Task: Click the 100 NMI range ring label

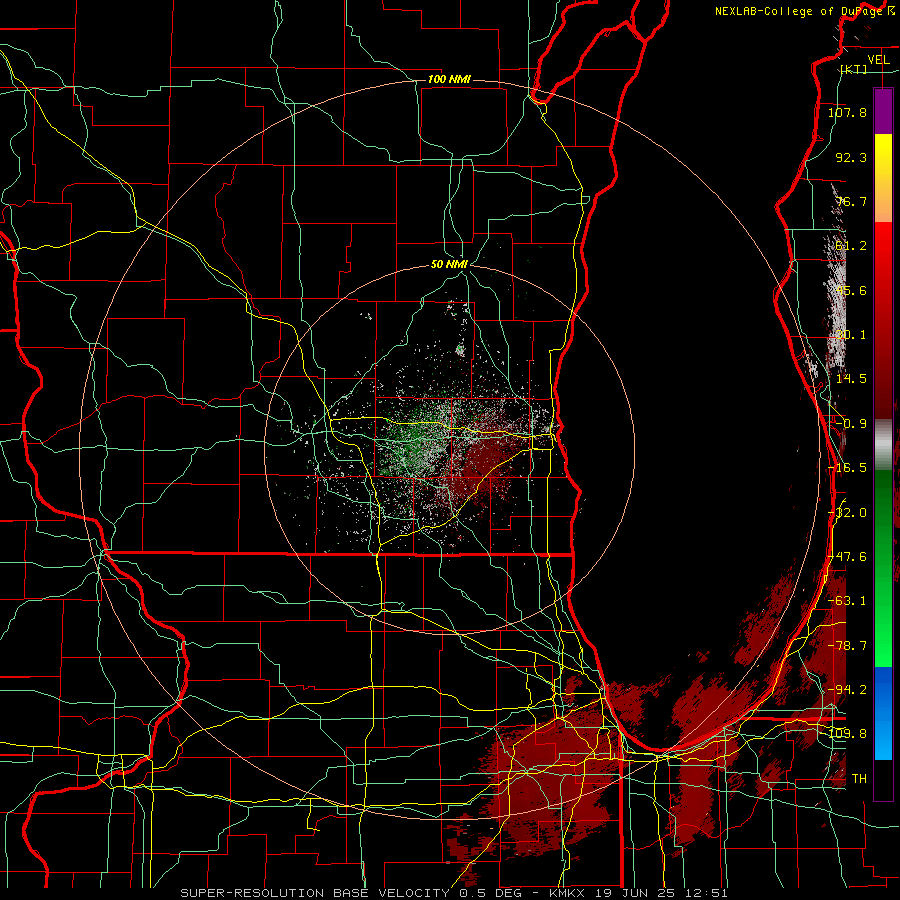Action: pyautogui.click(x=449, y=79)
